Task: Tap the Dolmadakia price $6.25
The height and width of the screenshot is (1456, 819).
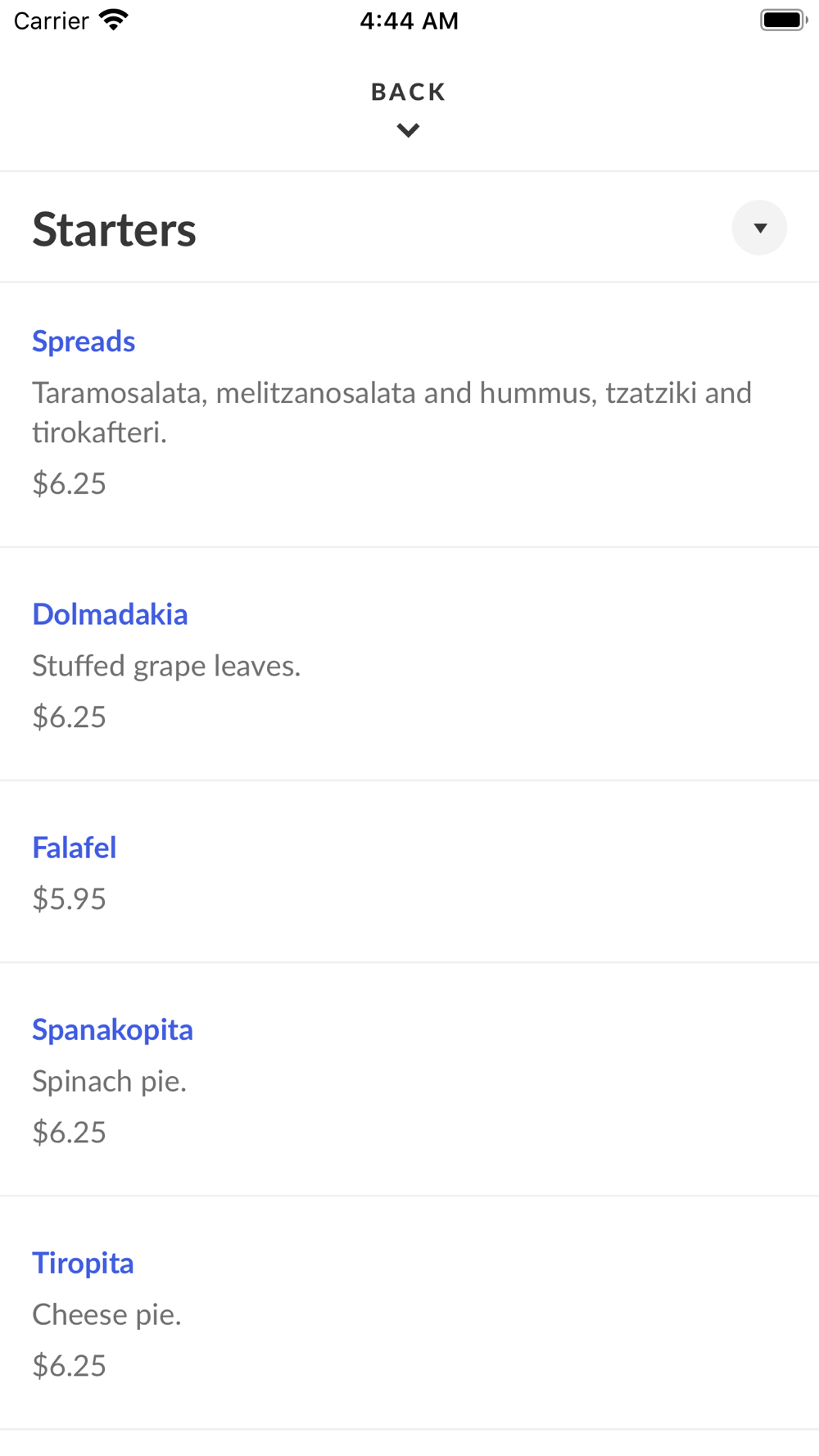Action: point(70,717)
